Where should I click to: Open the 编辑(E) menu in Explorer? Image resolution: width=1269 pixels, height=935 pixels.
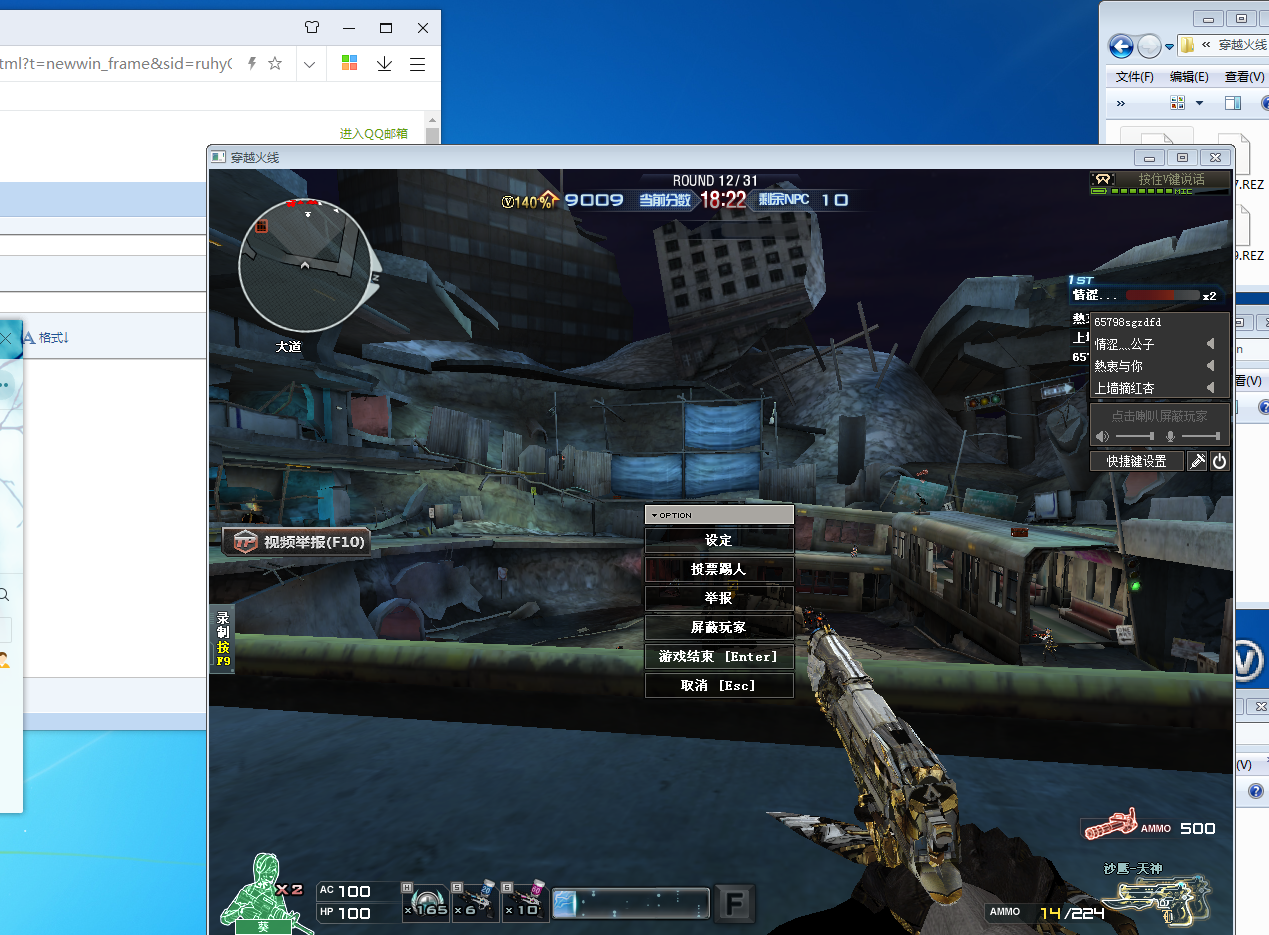coord(1189,77)
